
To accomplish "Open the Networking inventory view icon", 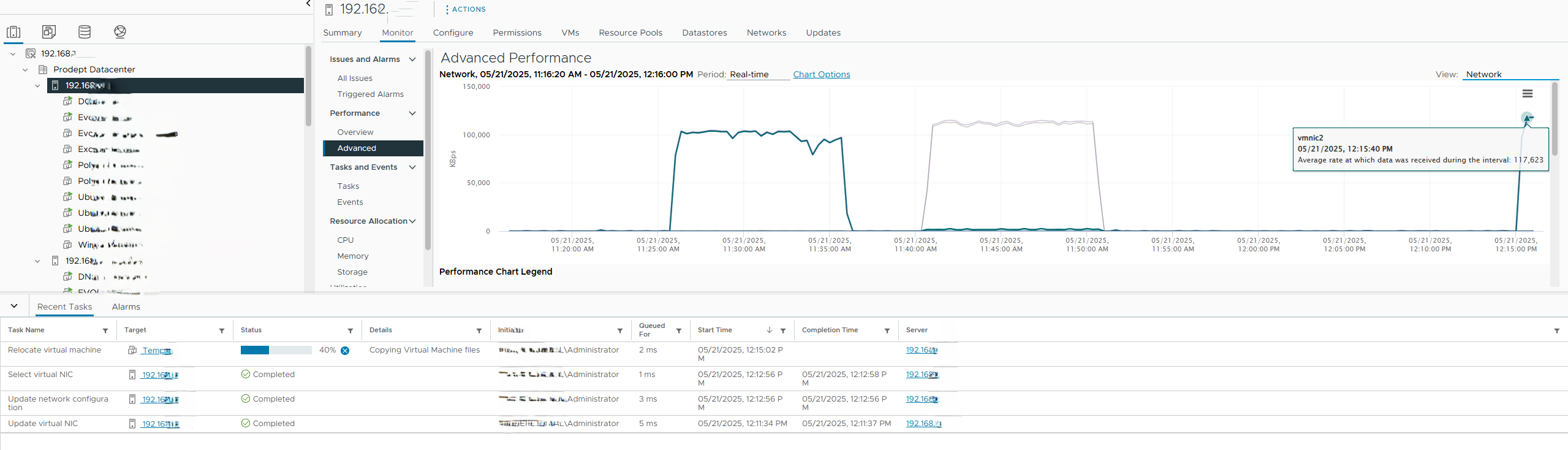I will (120, 32).
